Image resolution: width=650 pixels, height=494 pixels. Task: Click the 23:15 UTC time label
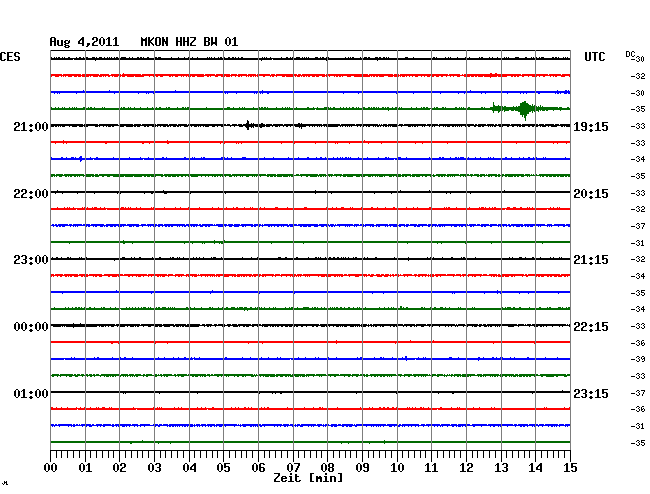591,393
